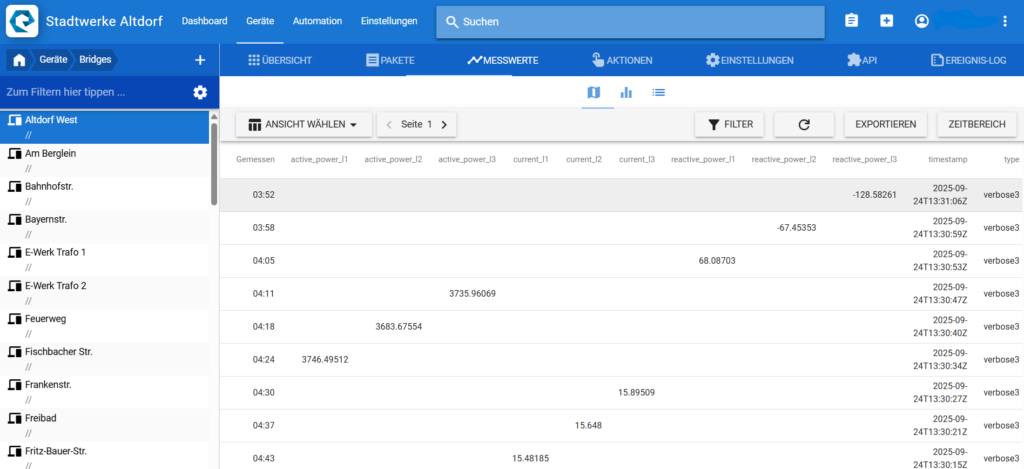
Task: Click the timestamp column header
Action: (948, 159)
